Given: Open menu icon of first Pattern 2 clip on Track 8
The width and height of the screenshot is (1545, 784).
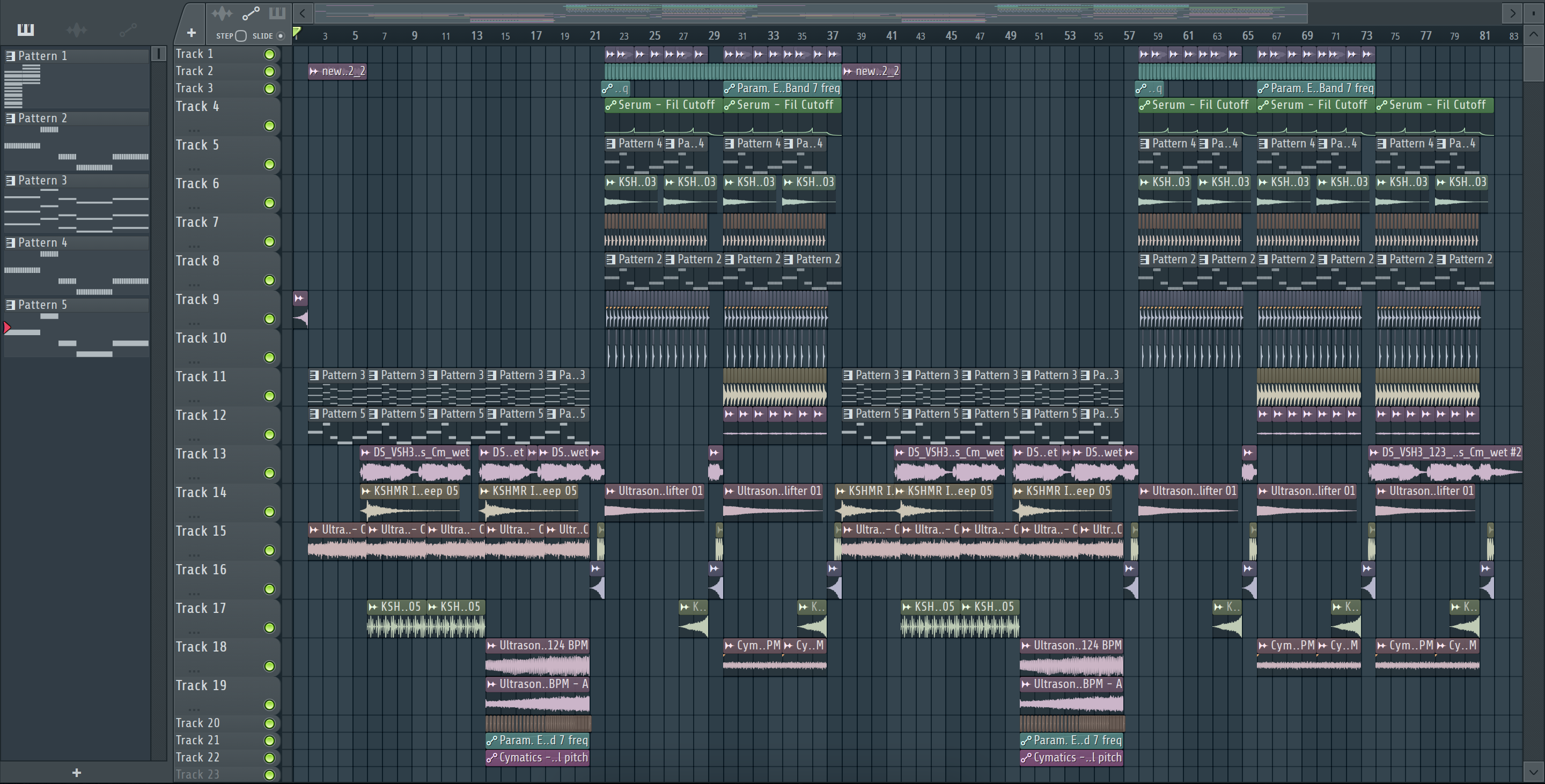Looking at the screenshot, I should [611, 260].
